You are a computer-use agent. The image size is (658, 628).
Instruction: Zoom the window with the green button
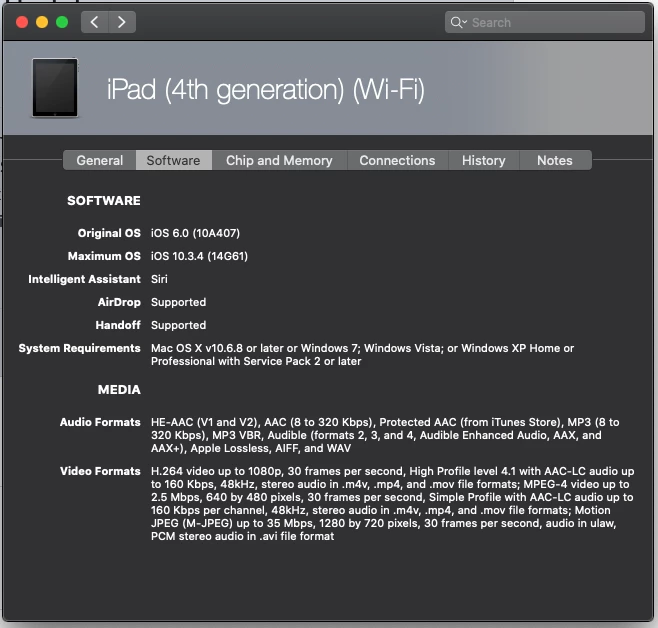click(62, 22)
